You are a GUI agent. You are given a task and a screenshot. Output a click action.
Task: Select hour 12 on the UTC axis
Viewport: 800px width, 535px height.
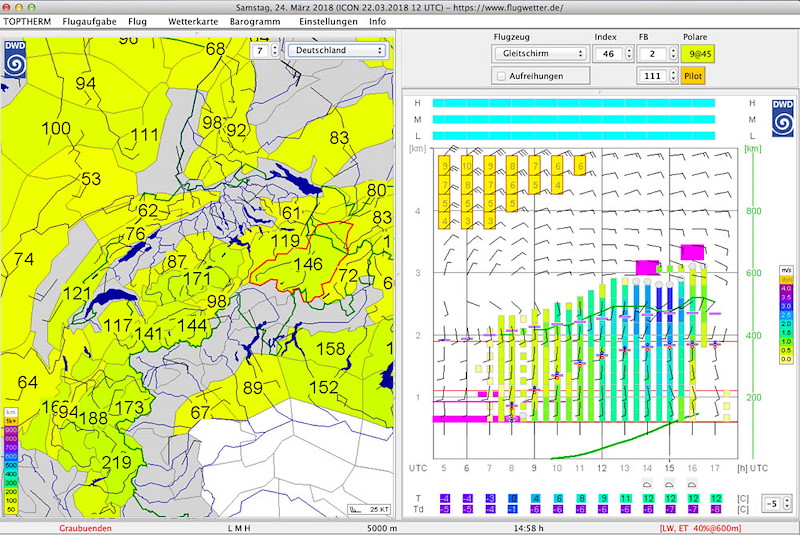coord(602,468)
